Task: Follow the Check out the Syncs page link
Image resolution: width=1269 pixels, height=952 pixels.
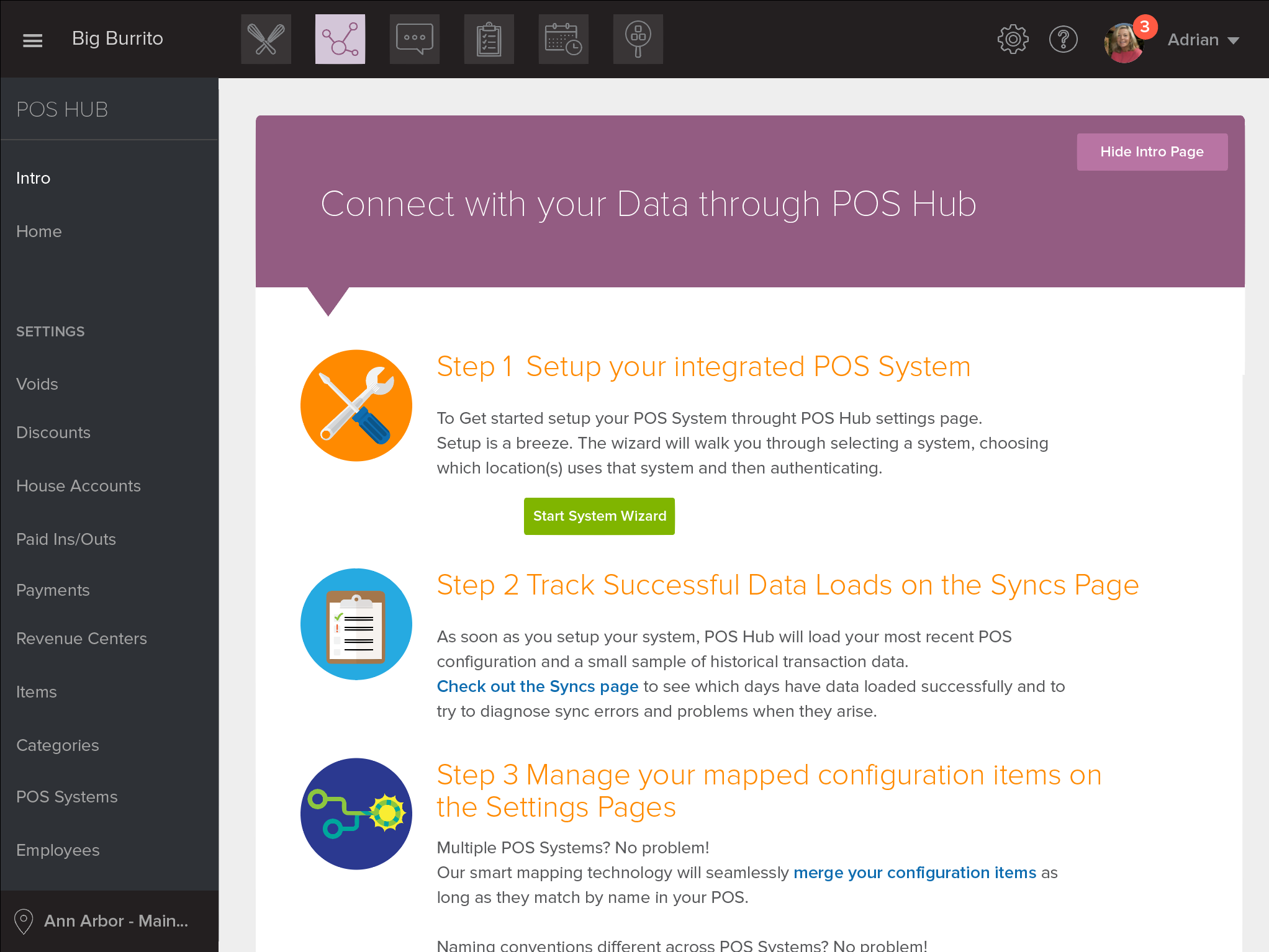Action: click(x=537, y=686)
